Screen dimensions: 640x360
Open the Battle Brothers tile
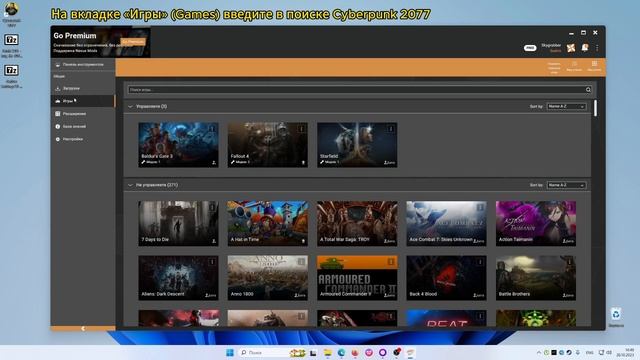tap(536, 278)
